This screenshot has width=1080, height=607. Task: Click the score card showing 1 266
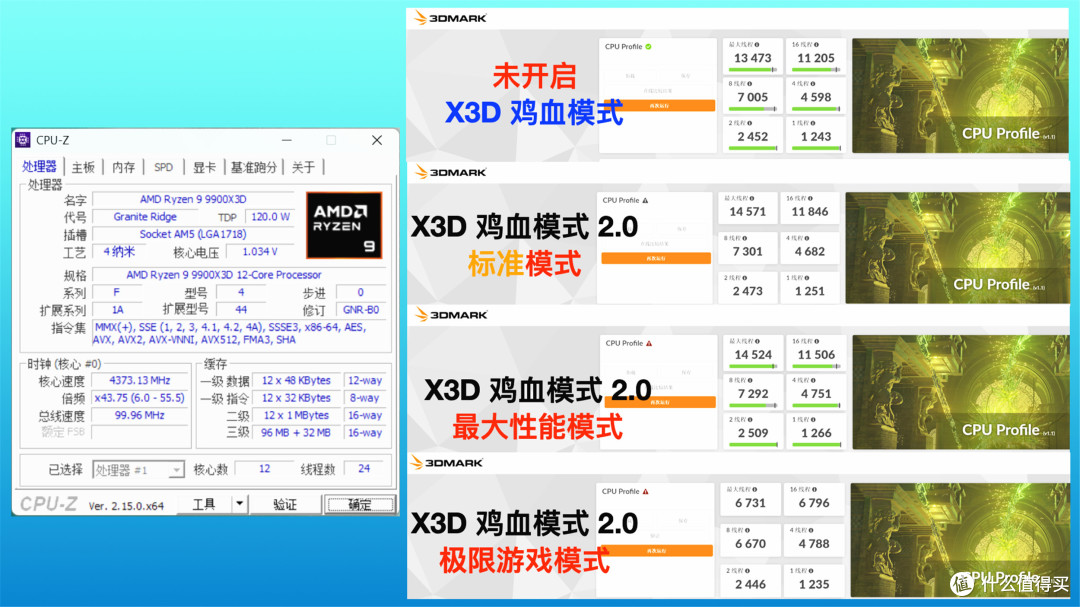pos(816,431)
